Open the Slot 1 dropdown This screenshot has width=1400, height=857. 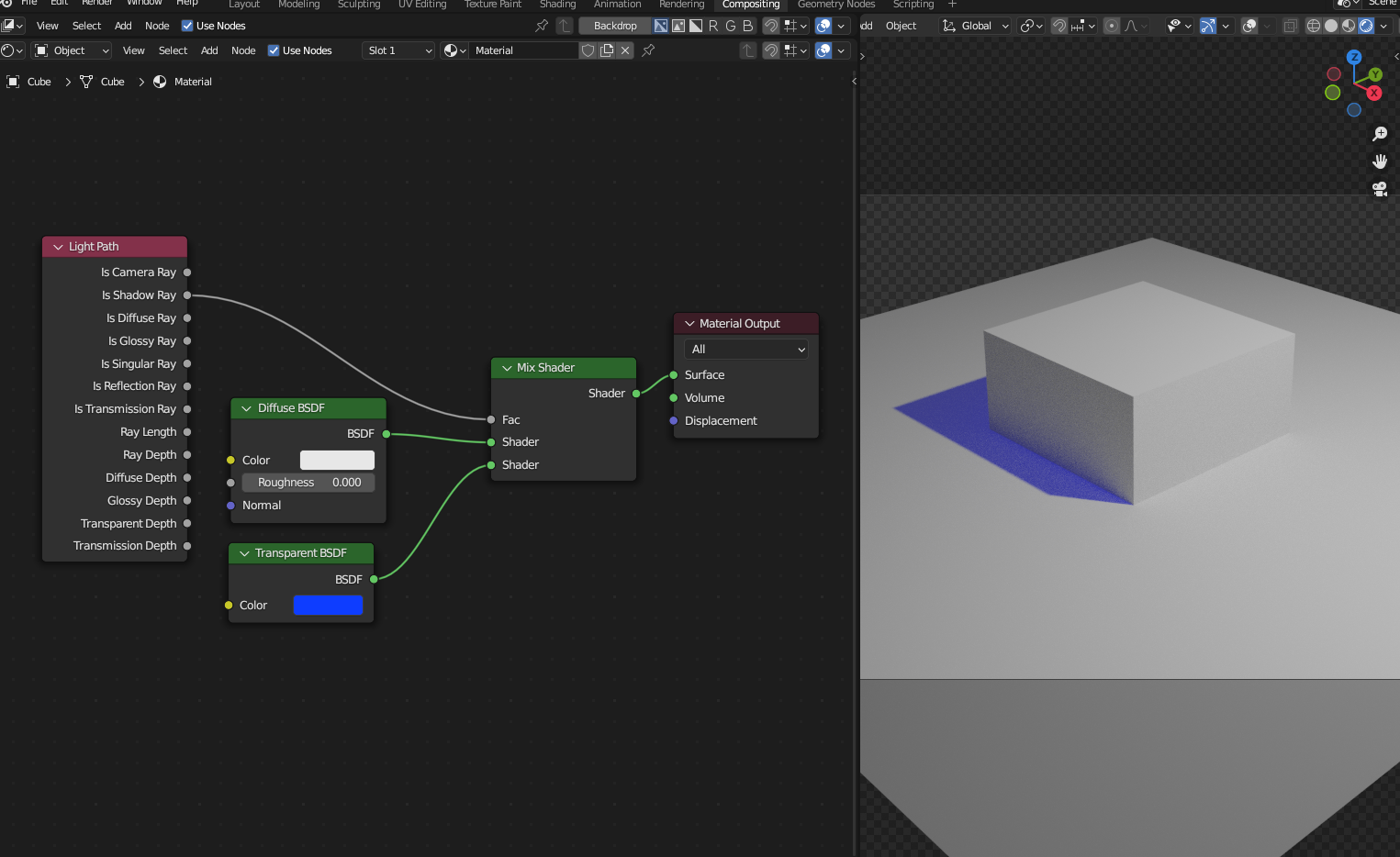398,50
